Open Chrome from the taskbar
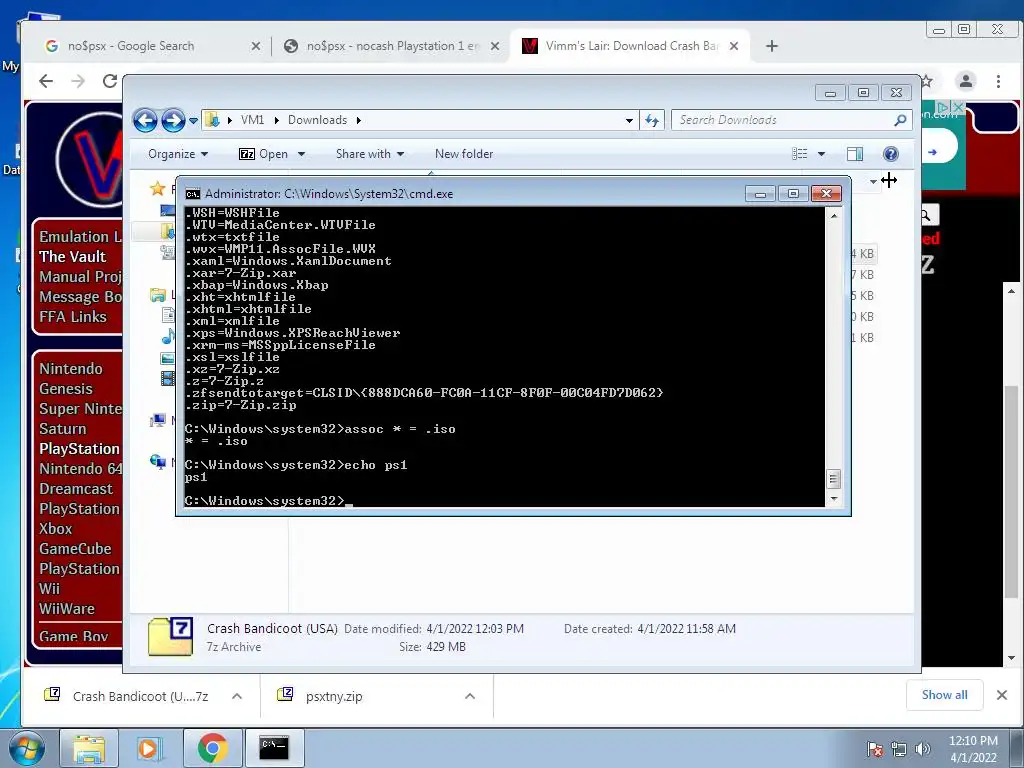 [x=212, y=748]
